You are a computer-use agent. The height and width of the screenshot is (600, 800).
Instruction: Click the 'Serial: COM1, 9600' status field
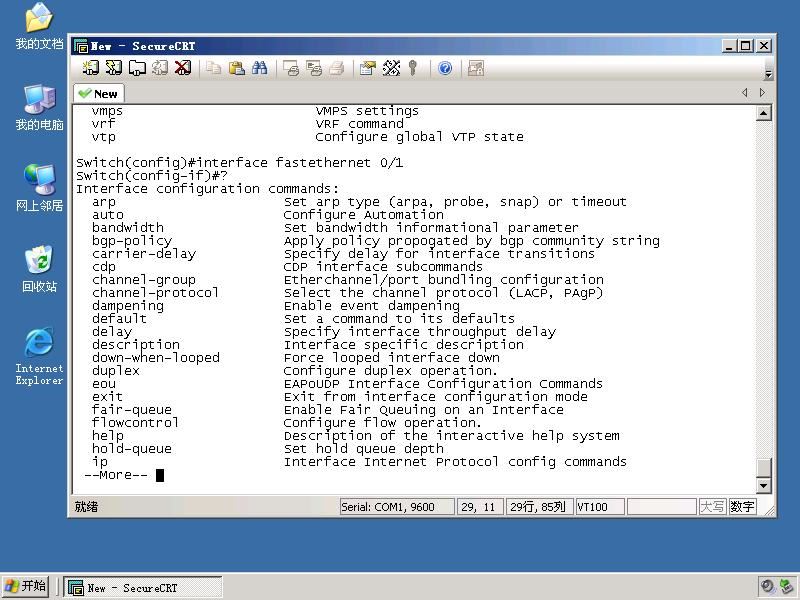point(397,507)
